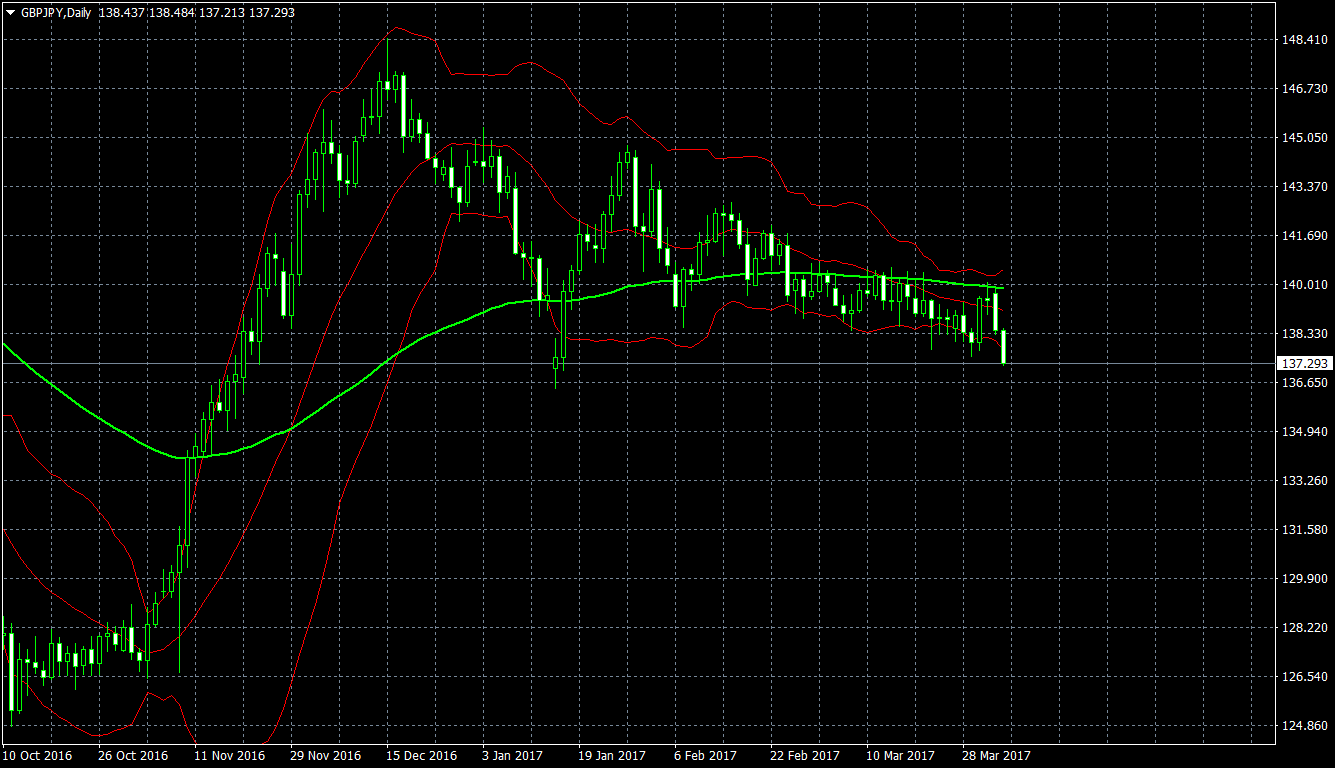Click the 145.050 price scale label
Viewport: 1335px width, 768px height.
click(x=1304, y=138)
